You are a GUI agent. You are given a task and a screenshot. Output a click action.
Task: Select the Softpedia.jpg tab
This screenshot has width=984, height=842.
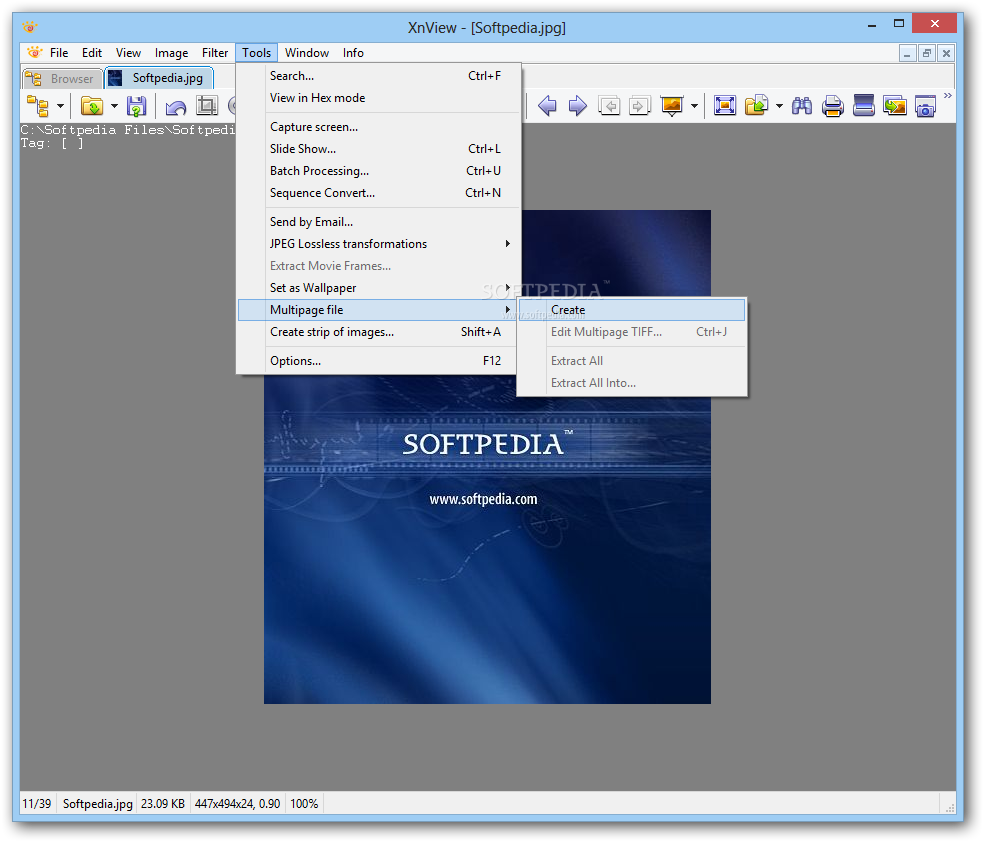(159, 78)
